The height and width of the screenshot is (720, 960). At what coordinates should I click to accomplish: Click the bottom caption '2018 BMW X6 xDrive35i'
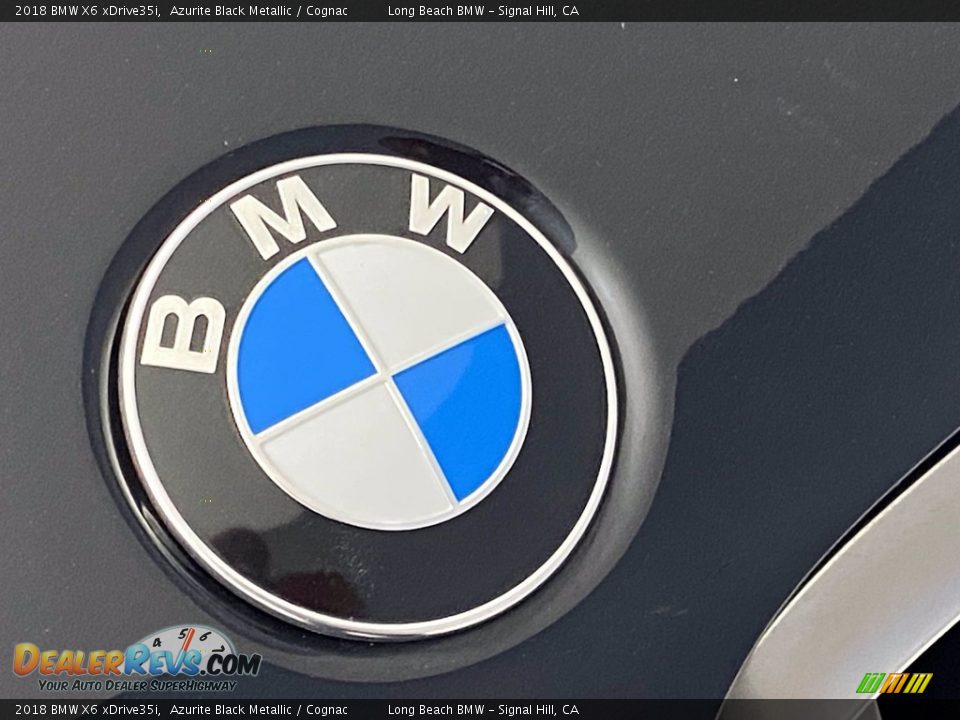tap(88, 710)
